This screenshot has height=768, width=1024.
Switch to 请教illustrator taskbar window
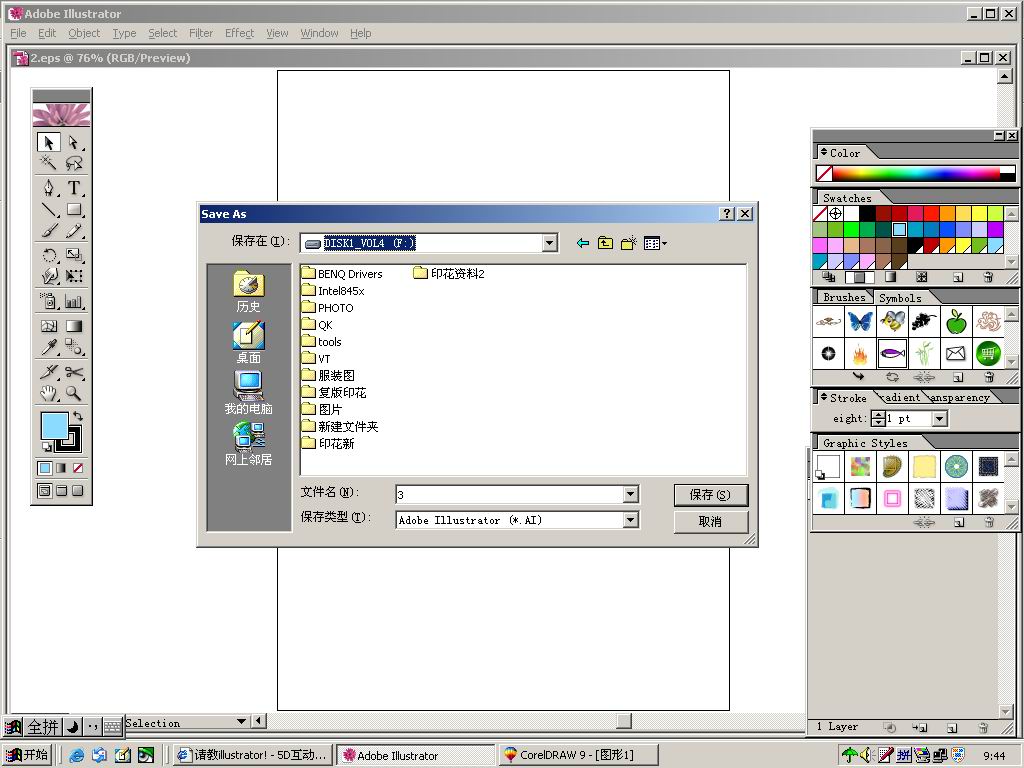pyautogui.click(x=253, y=755)
